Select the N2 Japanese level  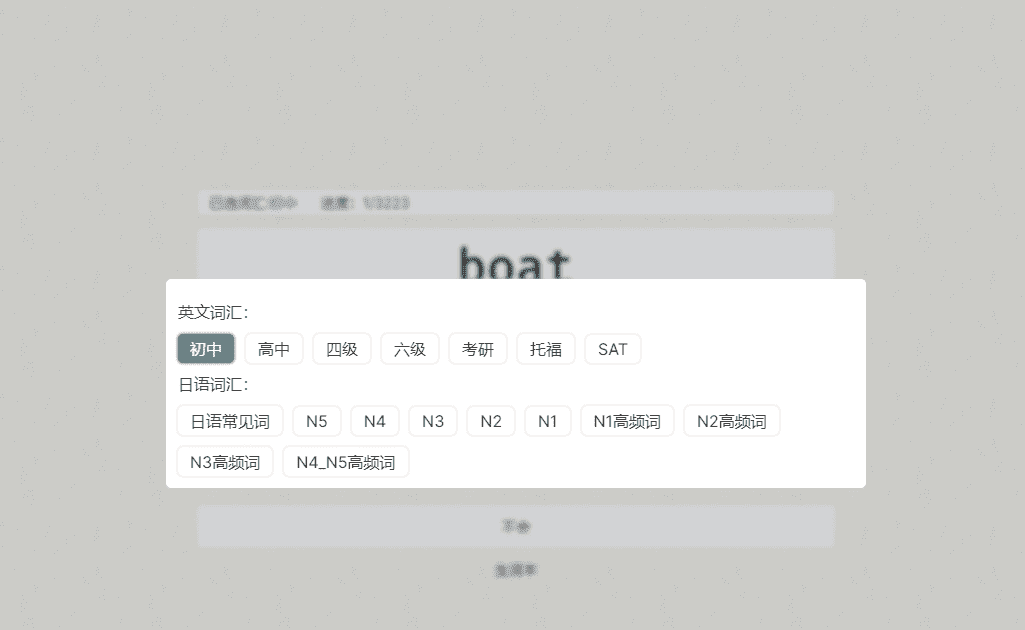(x=490, y=420)
